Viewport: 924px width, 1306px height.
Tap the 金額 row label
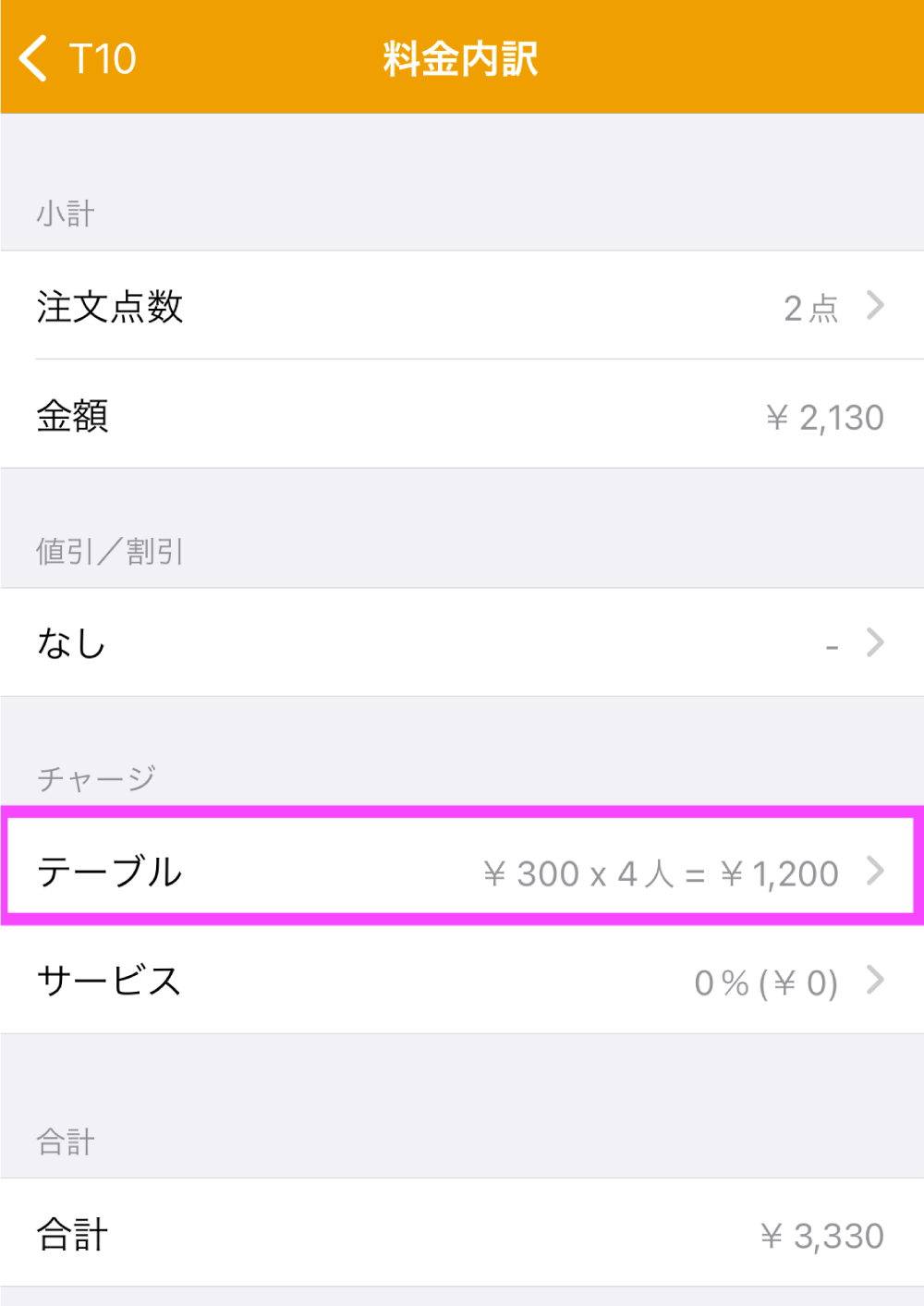click(x=72, y=416)
